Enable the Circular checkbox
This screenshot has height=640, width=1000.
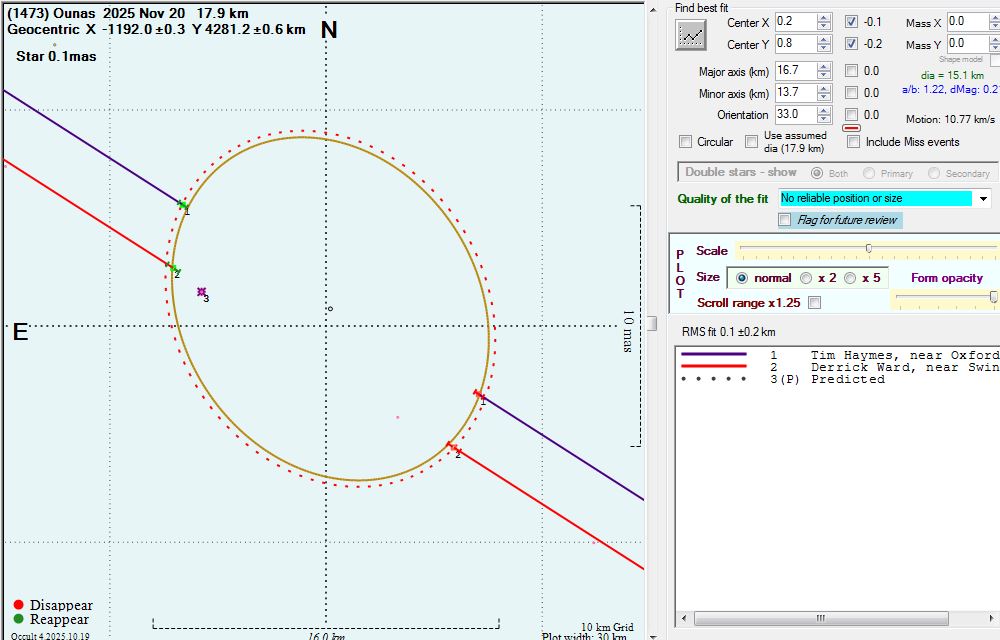pyautogui.click(x=685, y=142)
